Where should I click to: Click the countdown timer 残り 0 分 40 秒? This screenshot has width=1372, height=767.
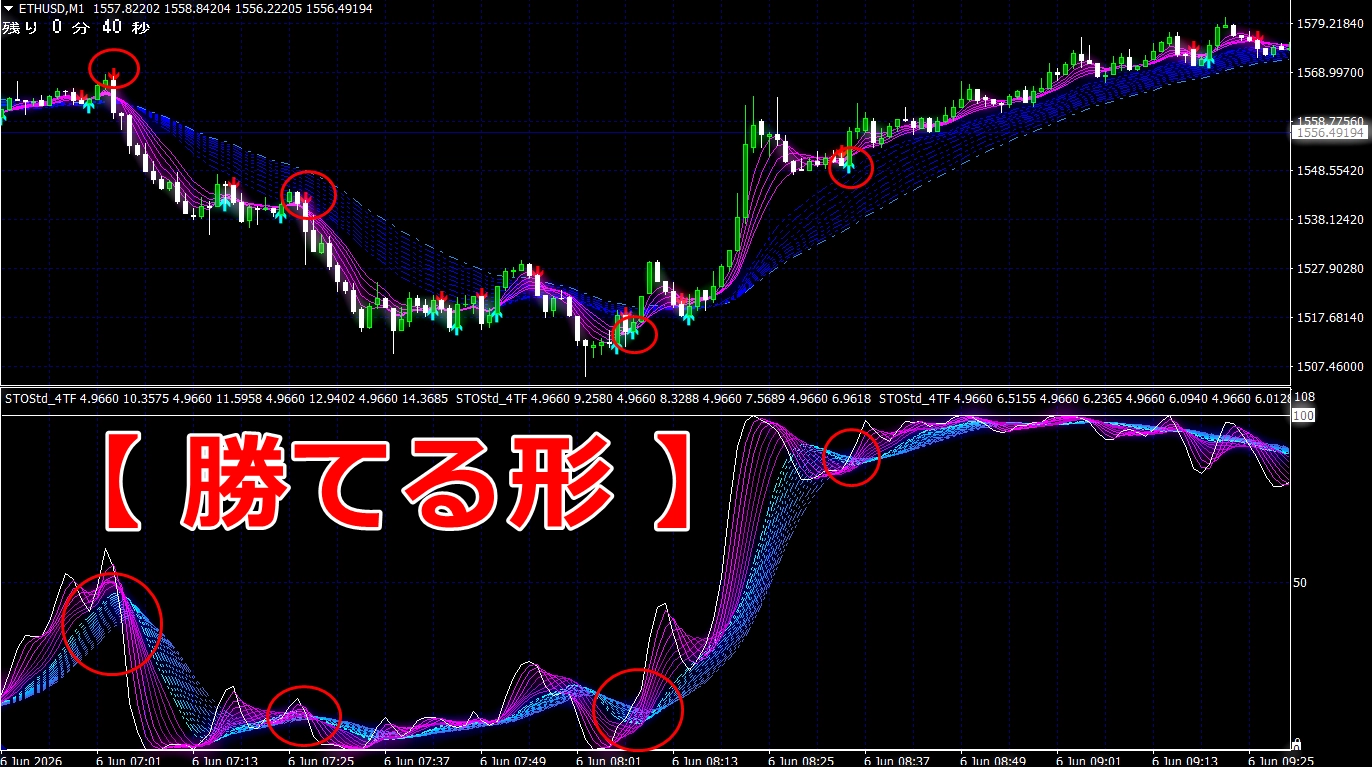tap(76, 28)
